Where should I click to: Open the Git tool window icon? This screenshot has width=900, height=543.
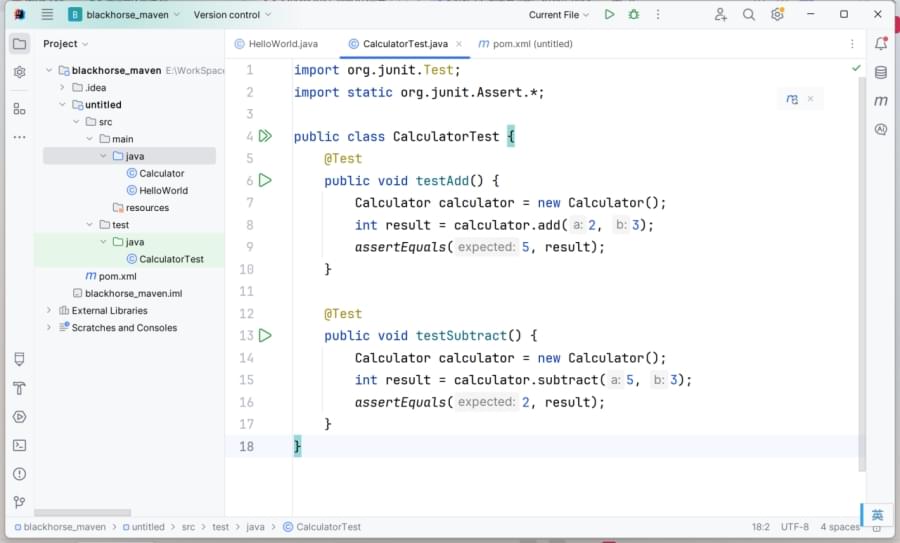(19, 502)
